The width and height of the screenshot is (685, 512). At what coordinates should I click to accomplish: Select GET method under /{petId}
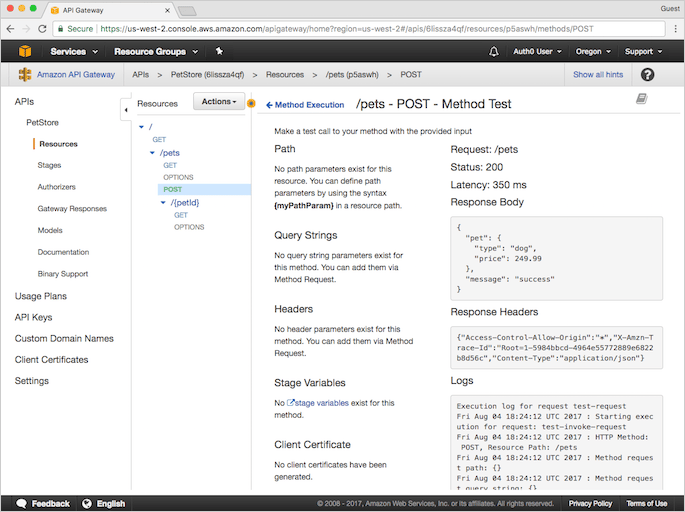point(181,215)
